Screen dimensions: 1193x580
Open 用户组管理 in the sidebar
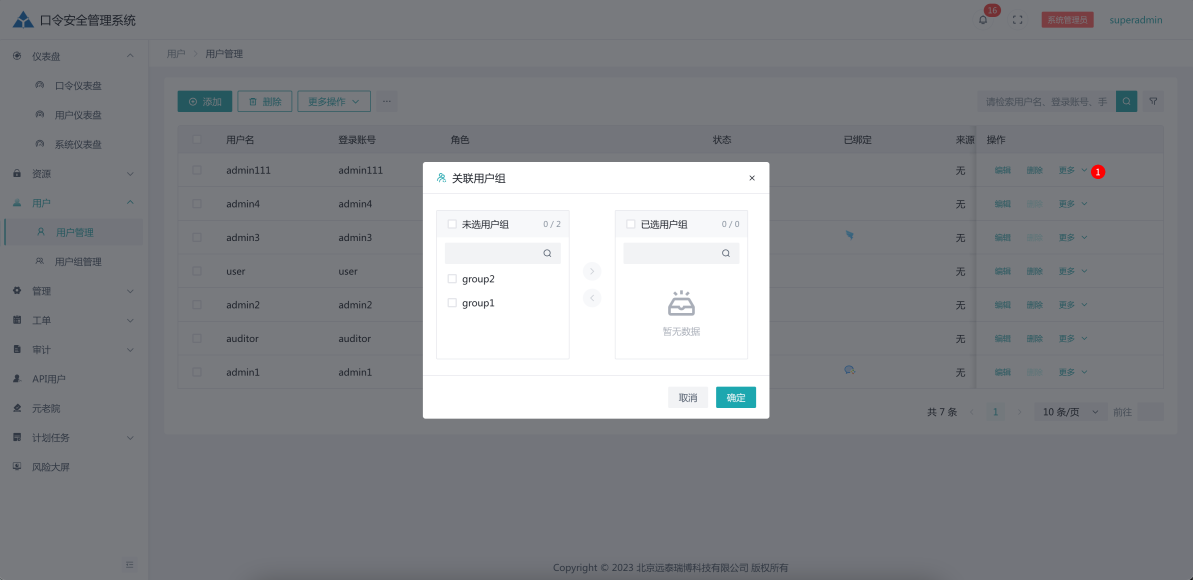pyautogui.click(x=78, y=262)
